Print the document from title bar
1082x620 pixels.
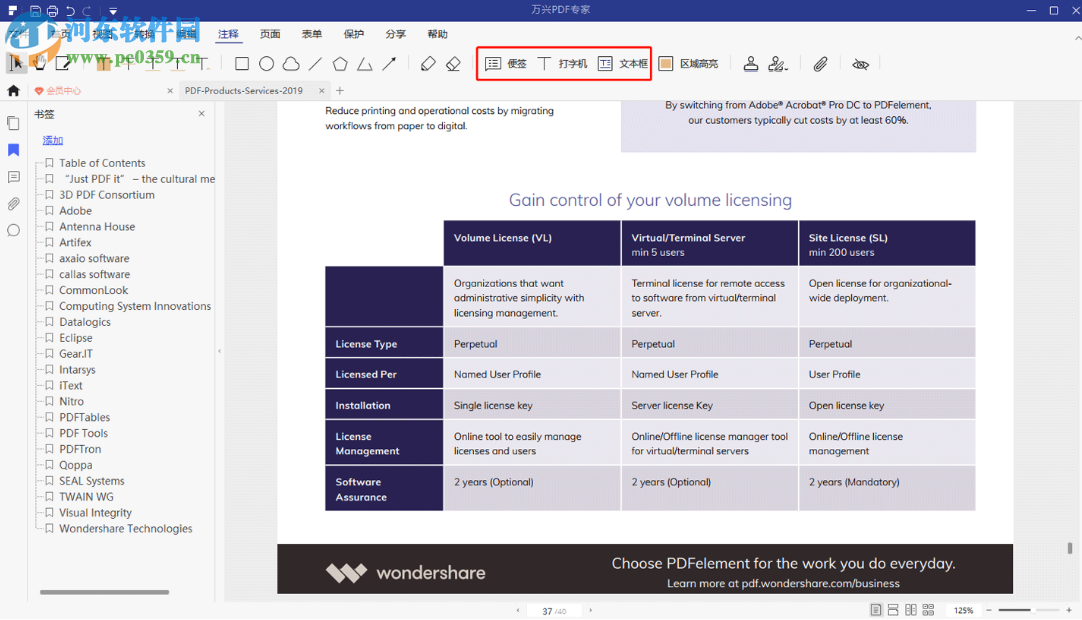tap(52, 10)
